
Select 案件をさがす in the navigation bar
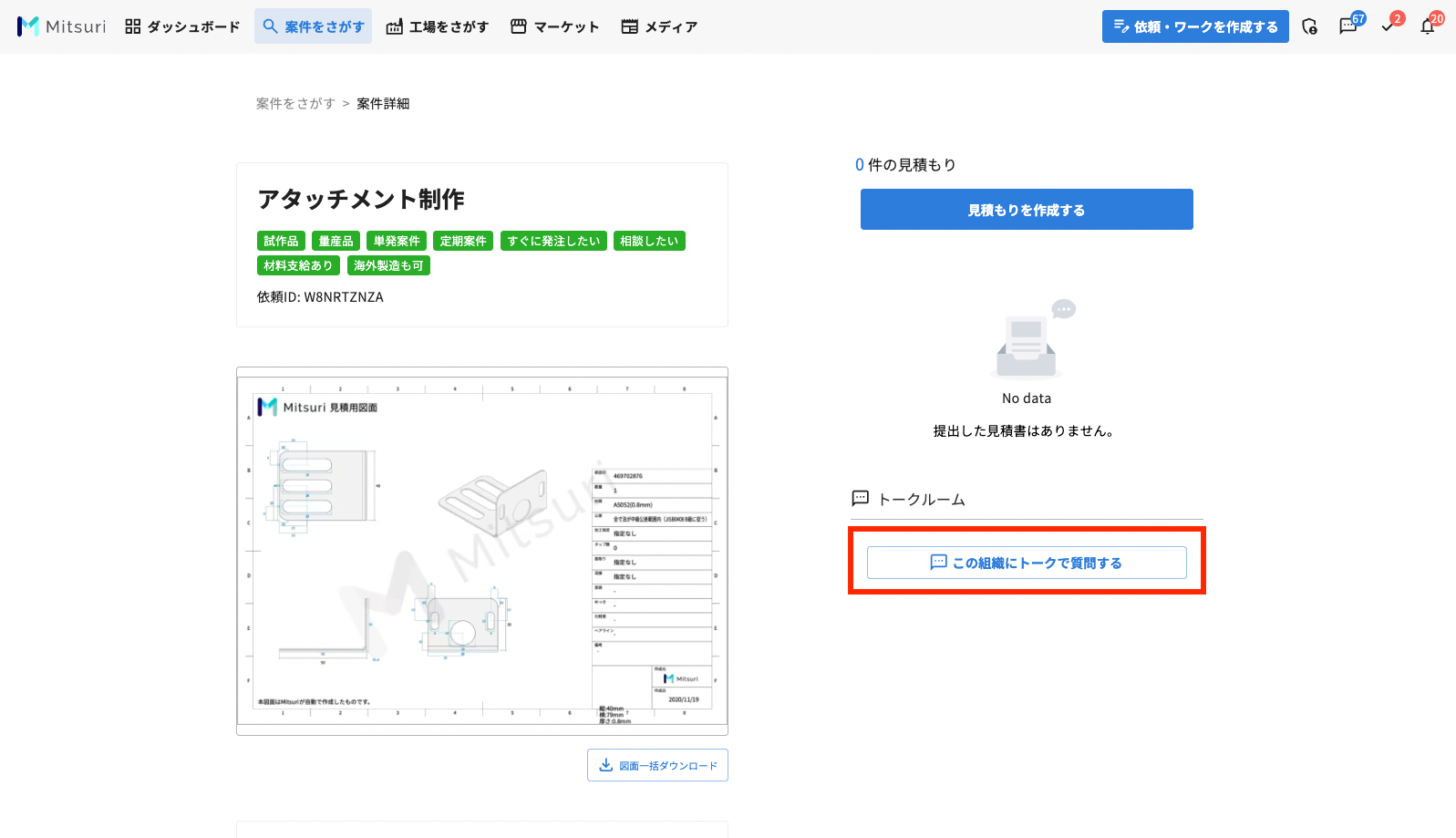tap(314, 26)
